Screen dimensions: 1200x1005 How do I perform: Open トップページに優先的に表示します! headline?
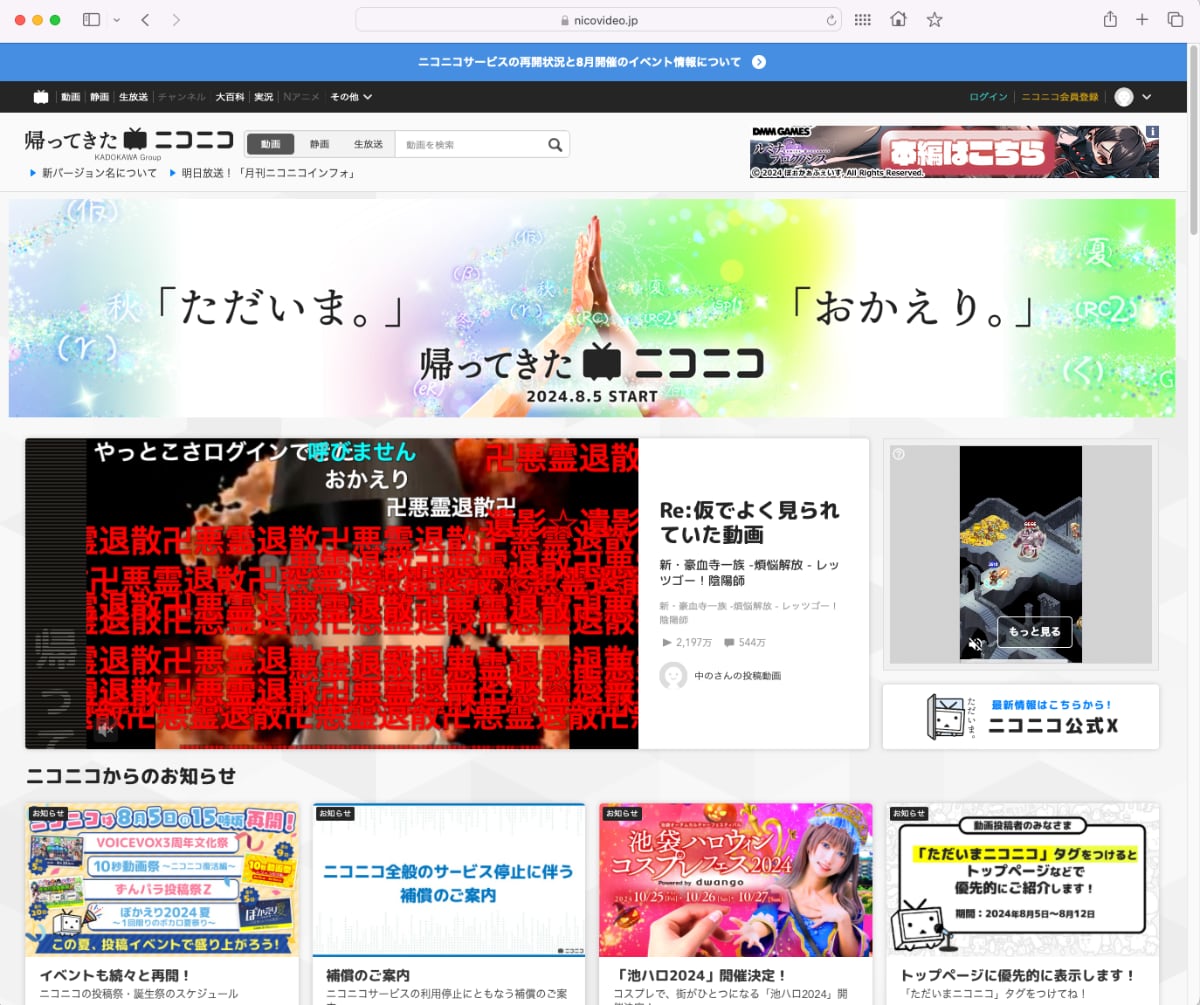[1018, 975]
